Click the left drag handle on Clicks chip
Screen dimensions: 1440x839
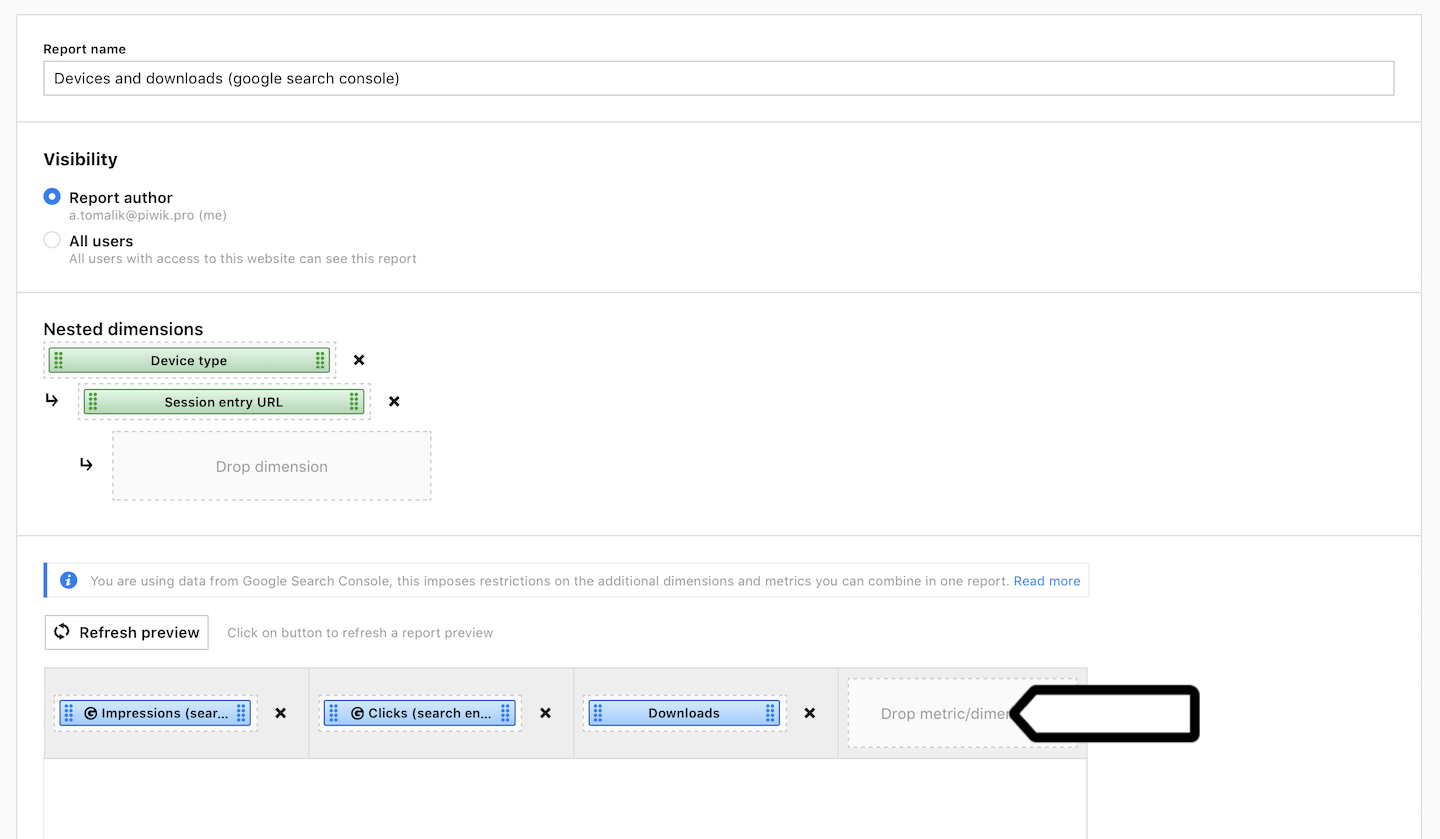(333, 713)
